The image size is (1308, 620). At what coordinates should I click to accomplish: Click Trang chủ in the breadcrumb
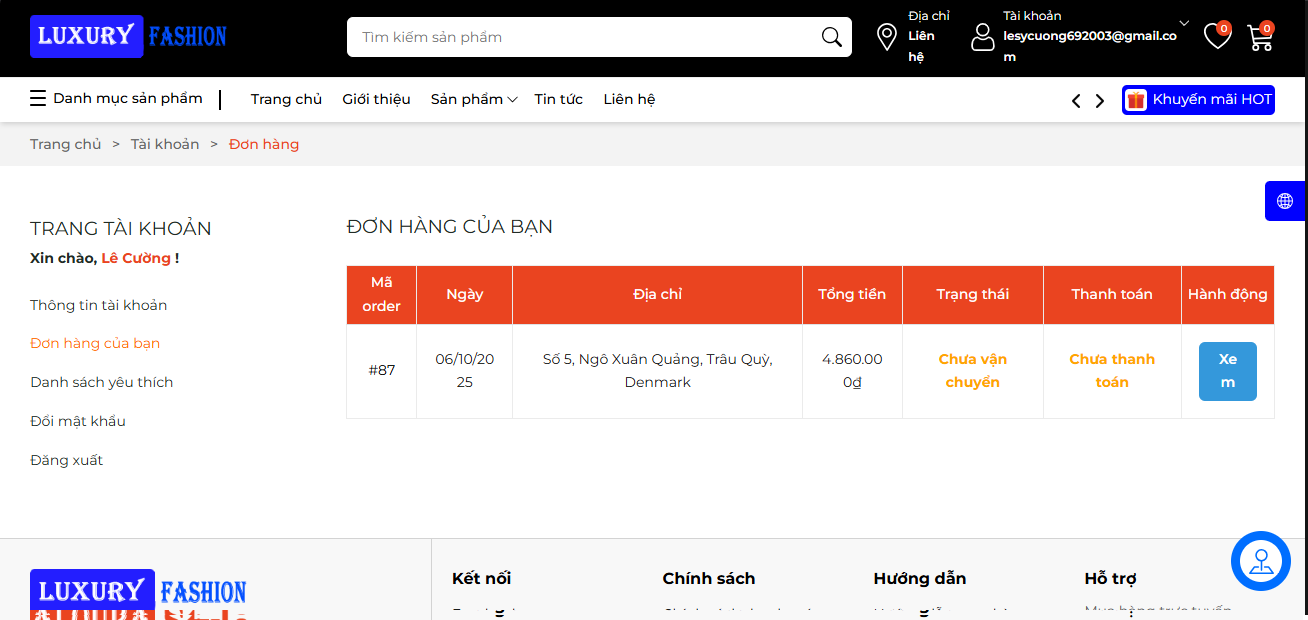(66, 144)
